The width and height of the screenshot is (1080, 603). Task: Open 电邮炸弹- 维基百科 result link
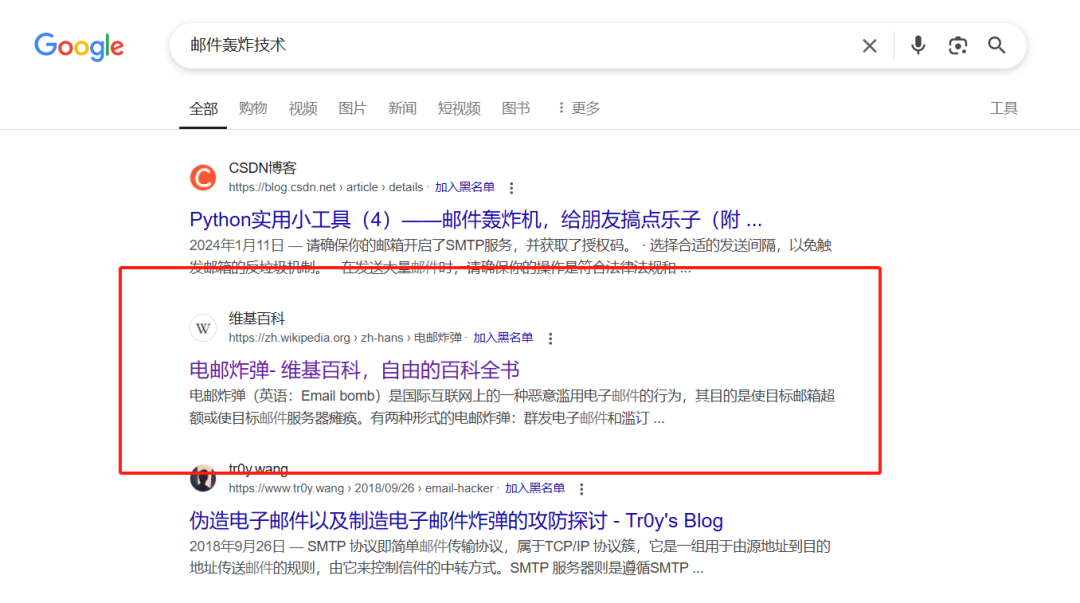tap(354, 370)
